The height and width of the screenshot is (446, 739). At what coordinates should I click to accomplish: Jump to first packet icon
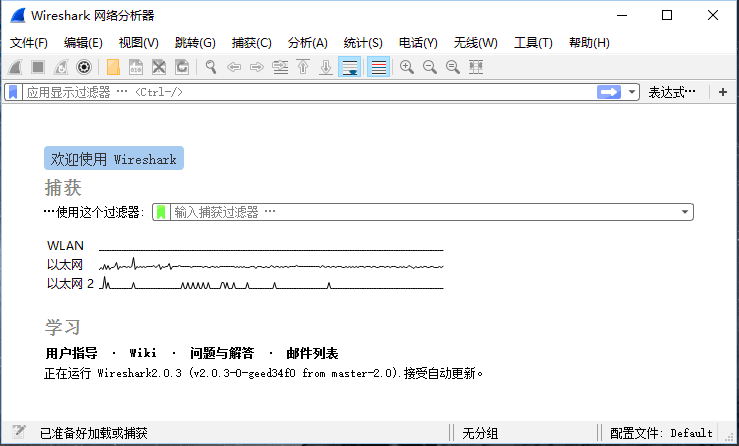(x=303, y=67)
